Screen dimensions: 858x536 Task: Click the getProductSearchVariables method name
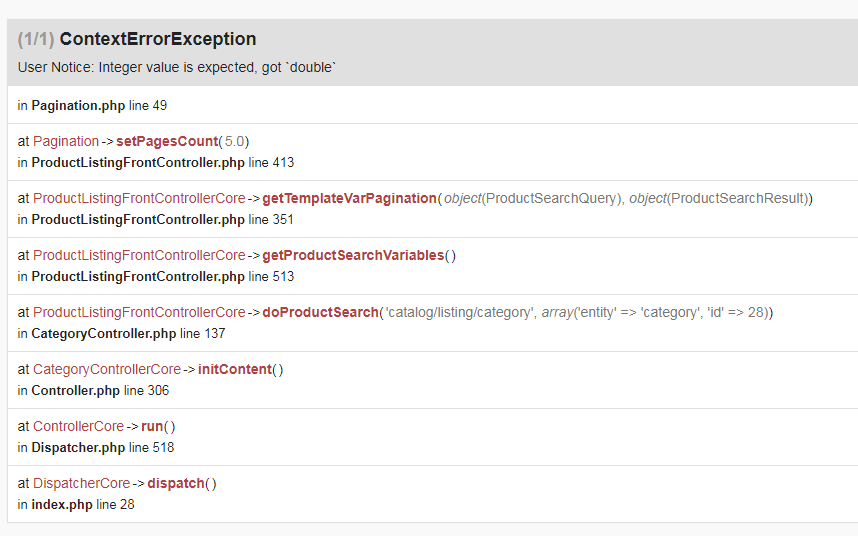353,255
